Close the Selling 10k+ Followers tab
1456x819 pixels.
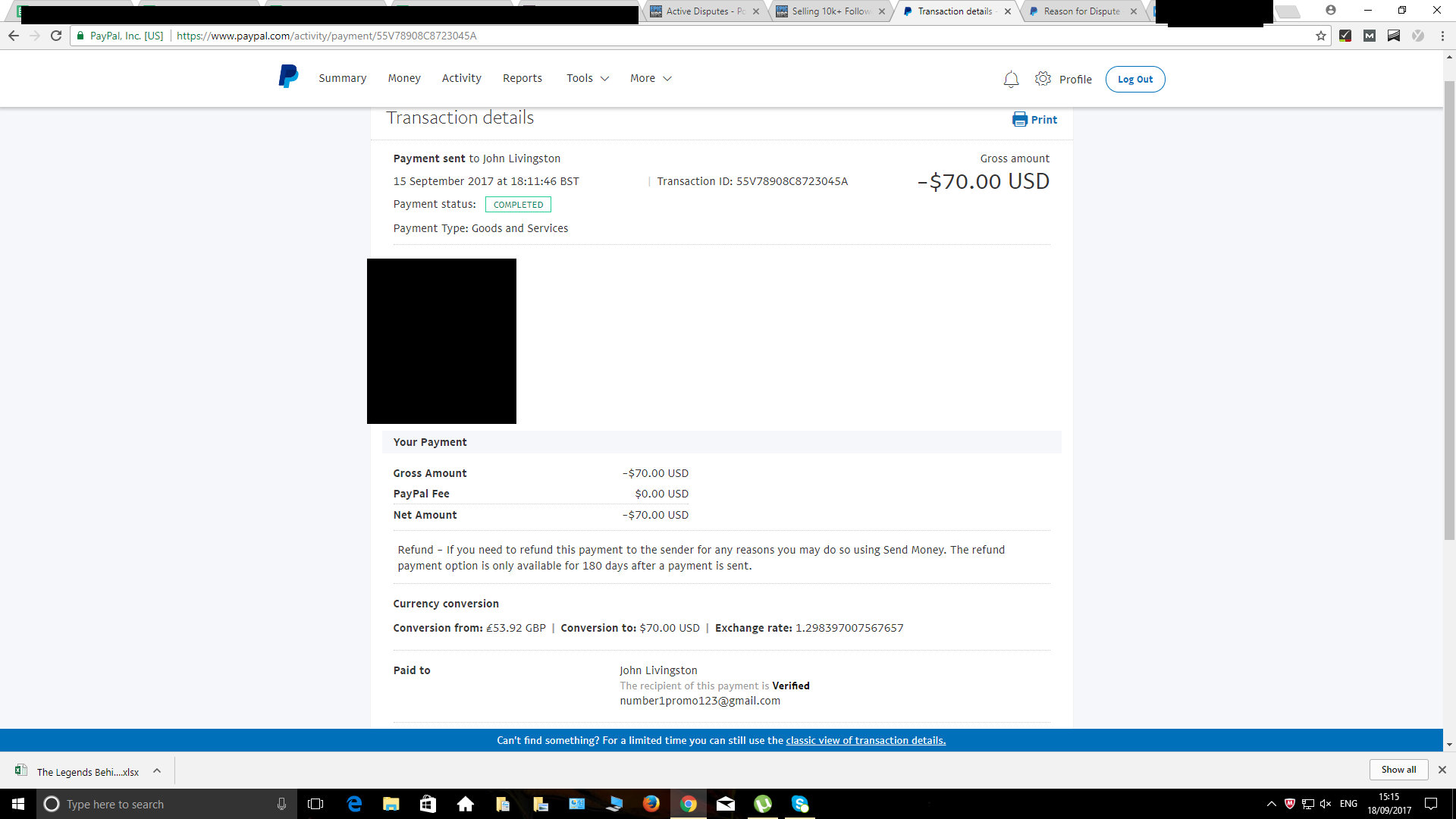[x=882, y=11]
